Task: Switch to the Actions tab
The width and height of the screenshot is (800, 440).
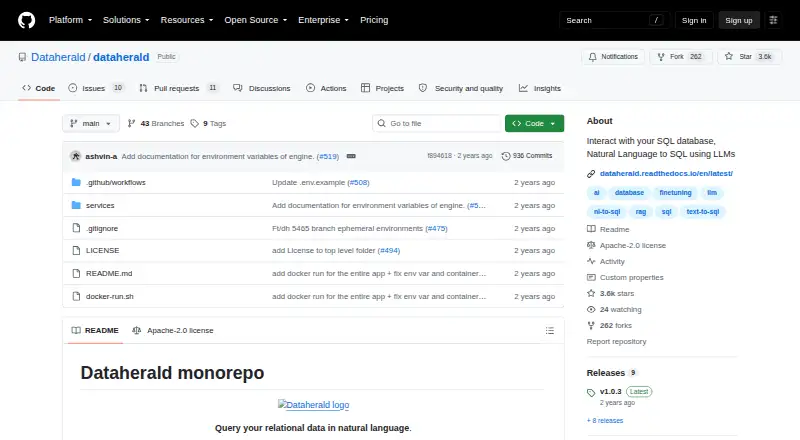Action: tap(326, 88)
